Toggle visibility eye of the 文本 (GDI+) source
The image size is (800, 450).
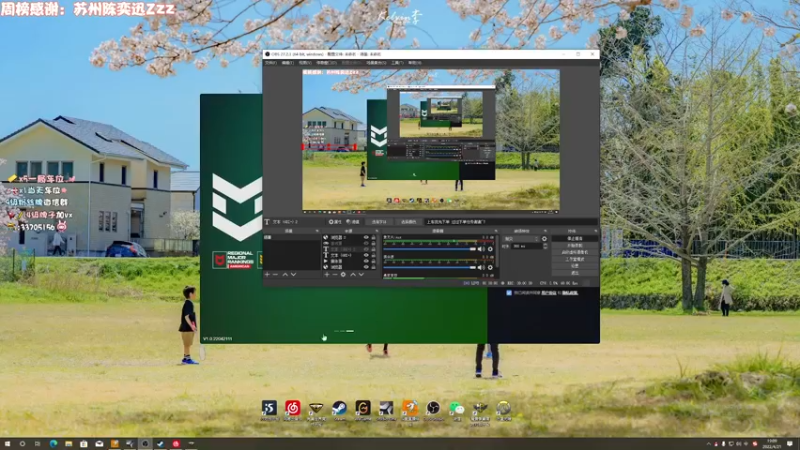[x=366, y=255]
